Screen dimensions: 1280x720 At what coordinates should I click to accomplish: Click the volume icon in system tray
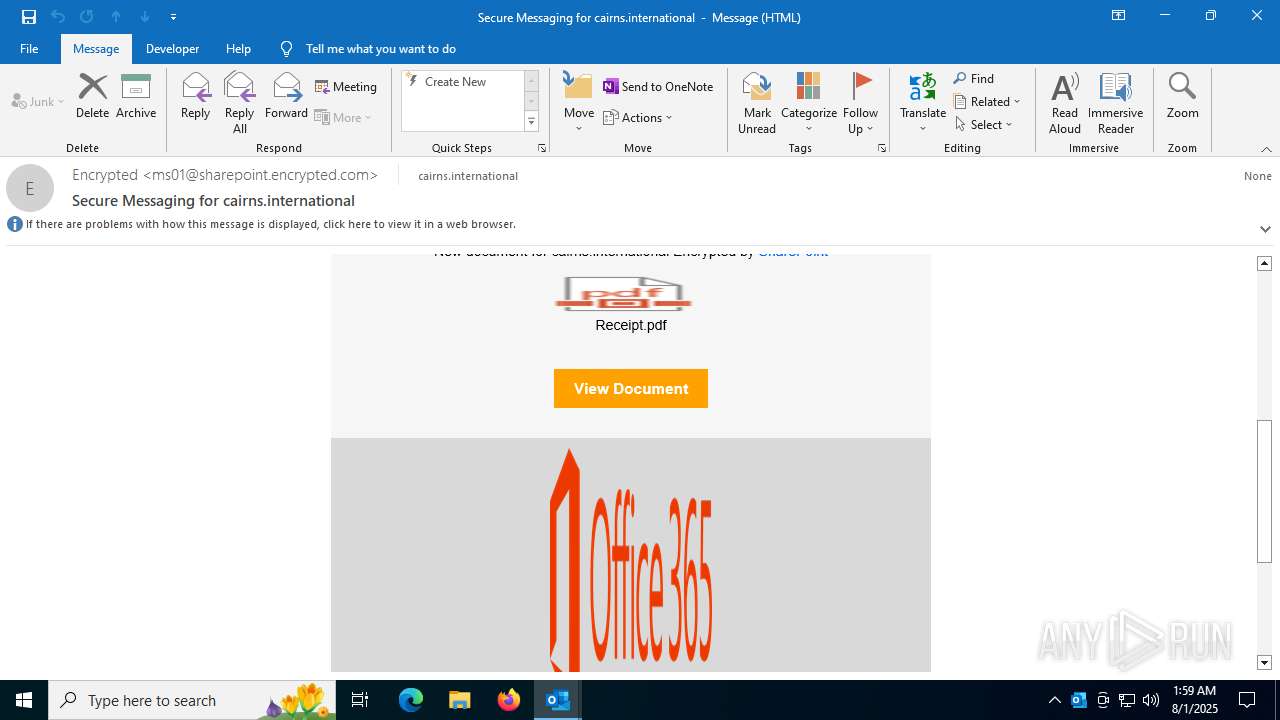click(1151, 700)
